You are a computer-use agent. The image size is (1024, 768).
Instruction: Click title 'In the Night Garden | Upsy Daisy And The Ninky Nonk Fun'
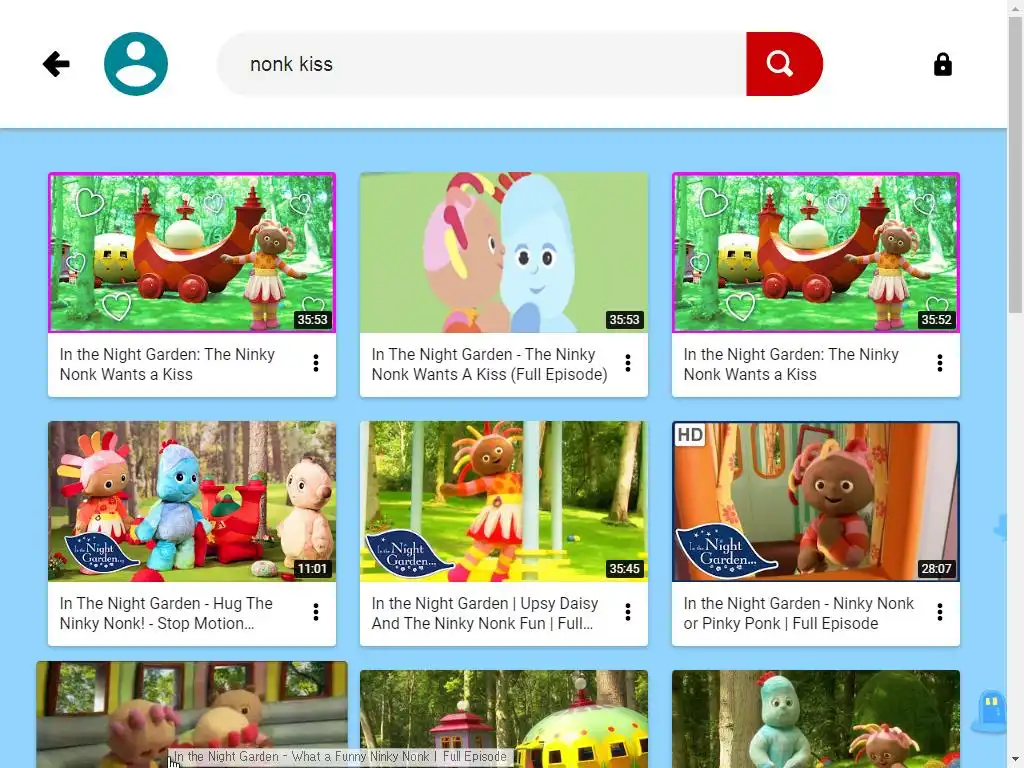coord(485,613)
